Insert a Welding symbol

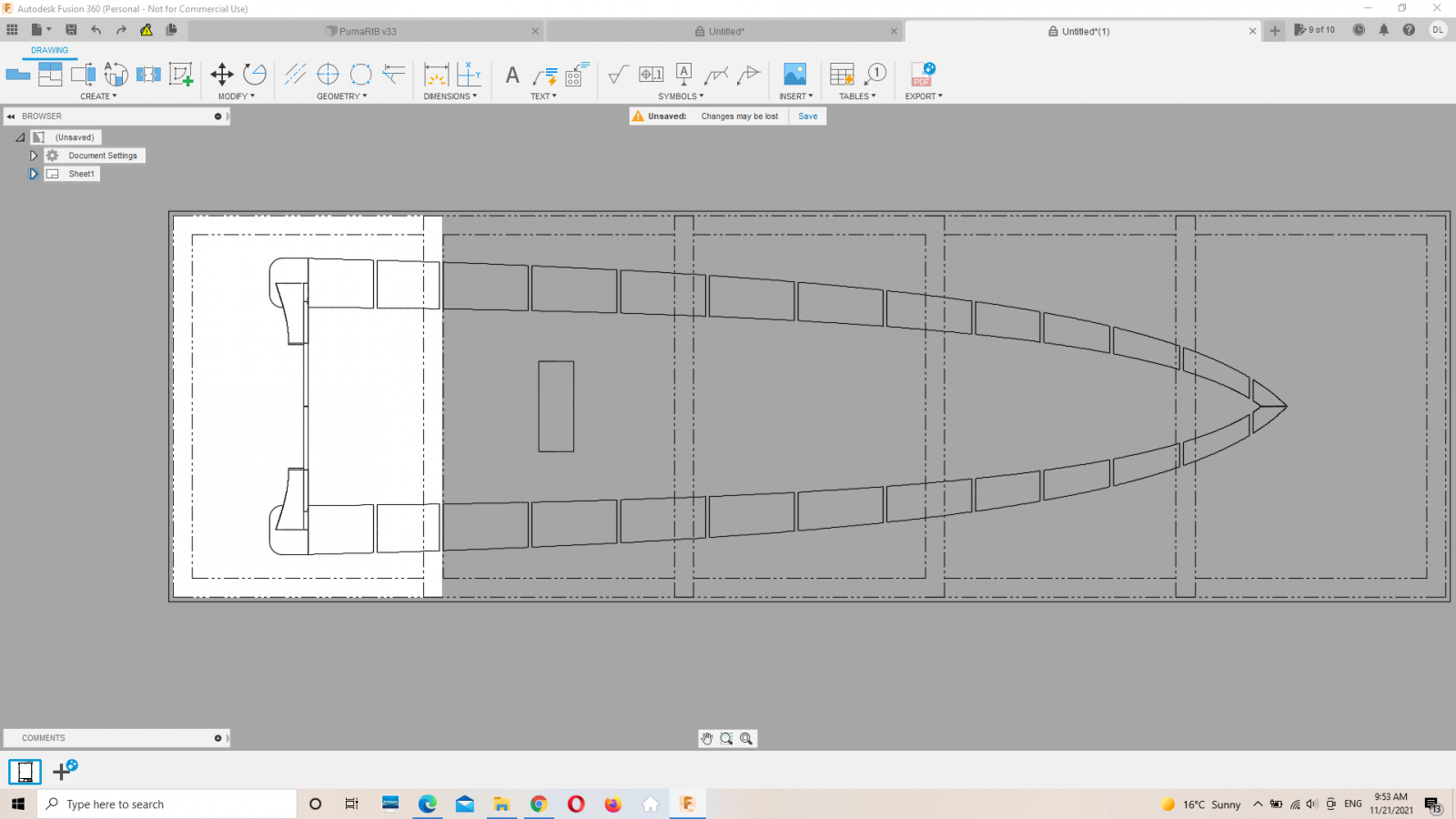click(x=716, y=74)
